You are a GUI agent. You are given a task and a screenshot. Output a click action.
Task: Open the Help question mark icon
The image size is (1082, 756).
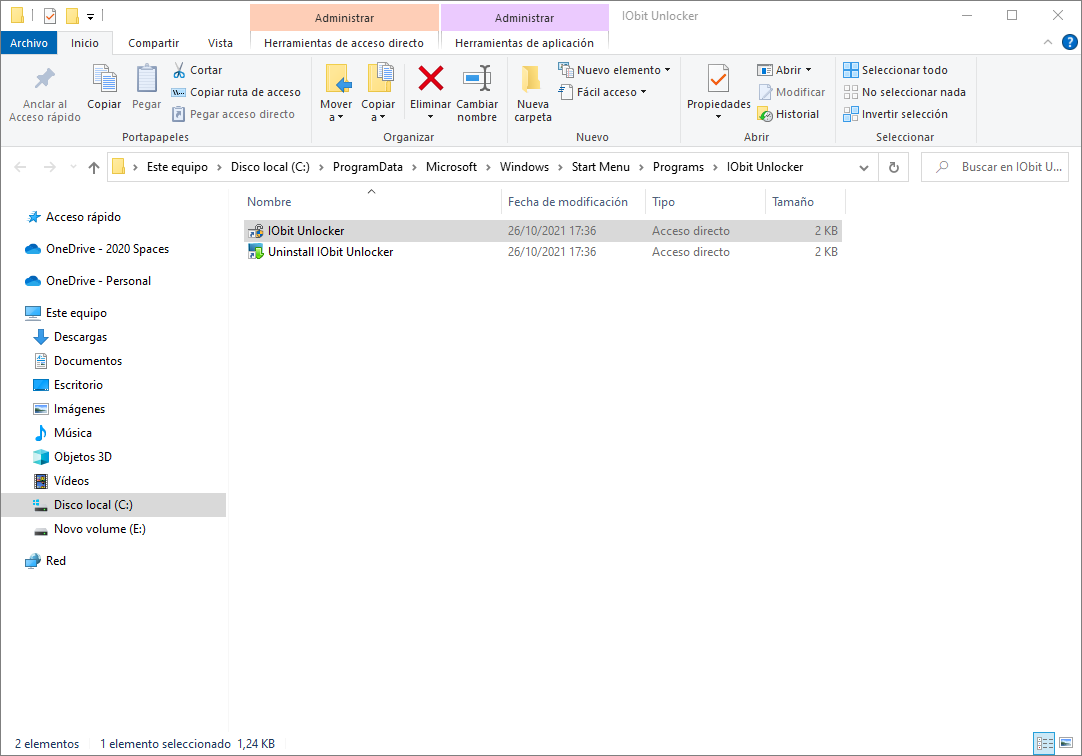tap(1070, 43)
